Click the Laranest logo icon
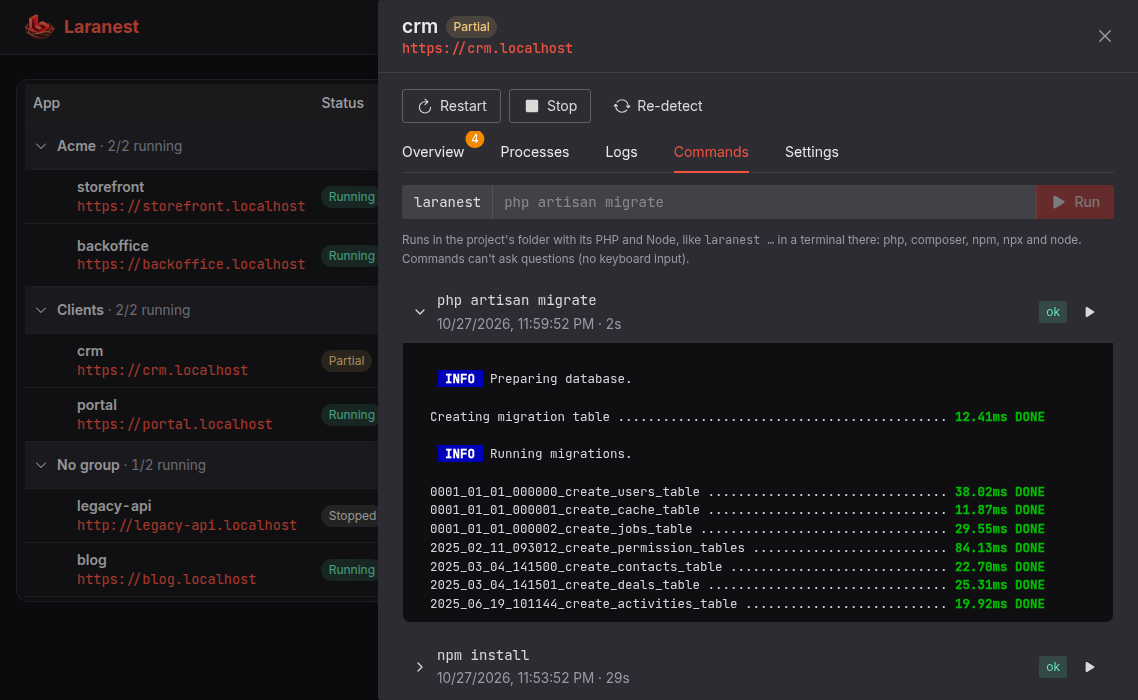Viewport: 1138px width, 700px height. (x=39, y=27)
